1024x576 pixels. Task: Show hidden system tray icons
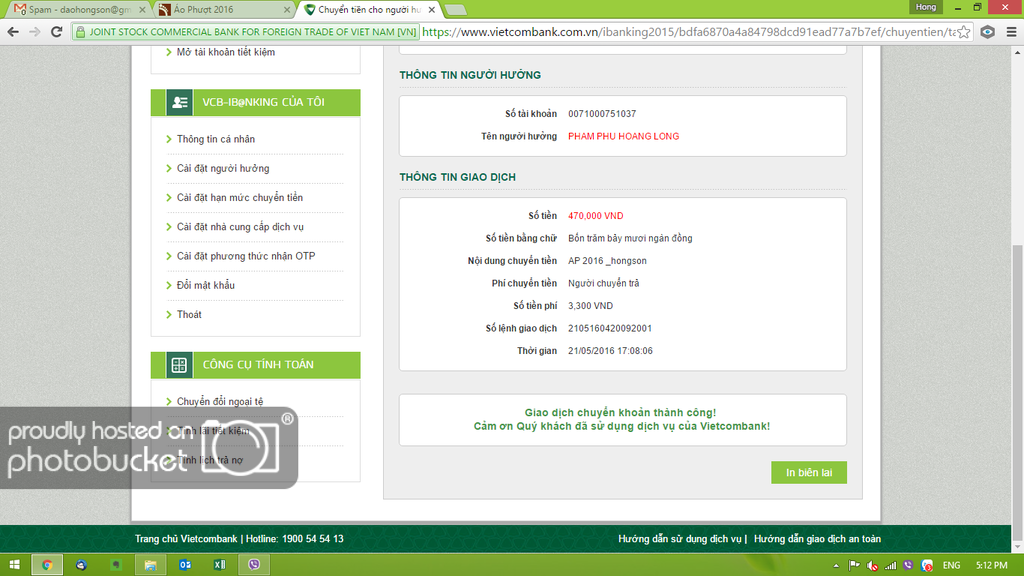tap(836, 566)
